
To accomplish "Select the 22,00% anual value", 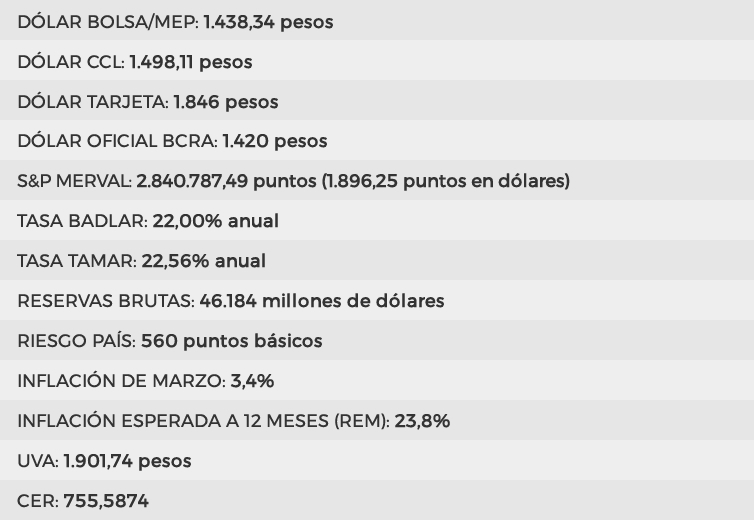I will (215, 221).
